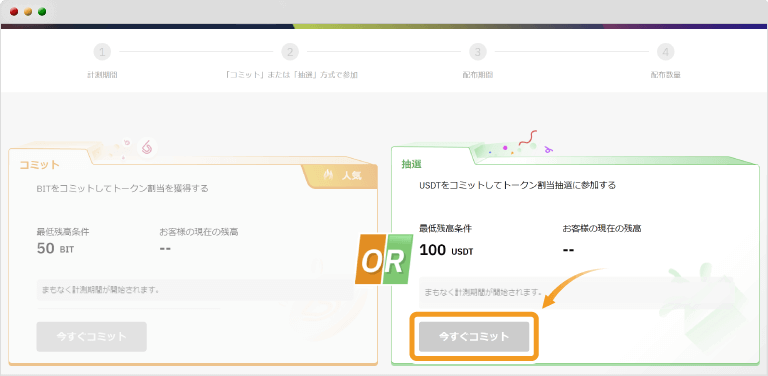Click the 配布数量 step label

(666, 75)
